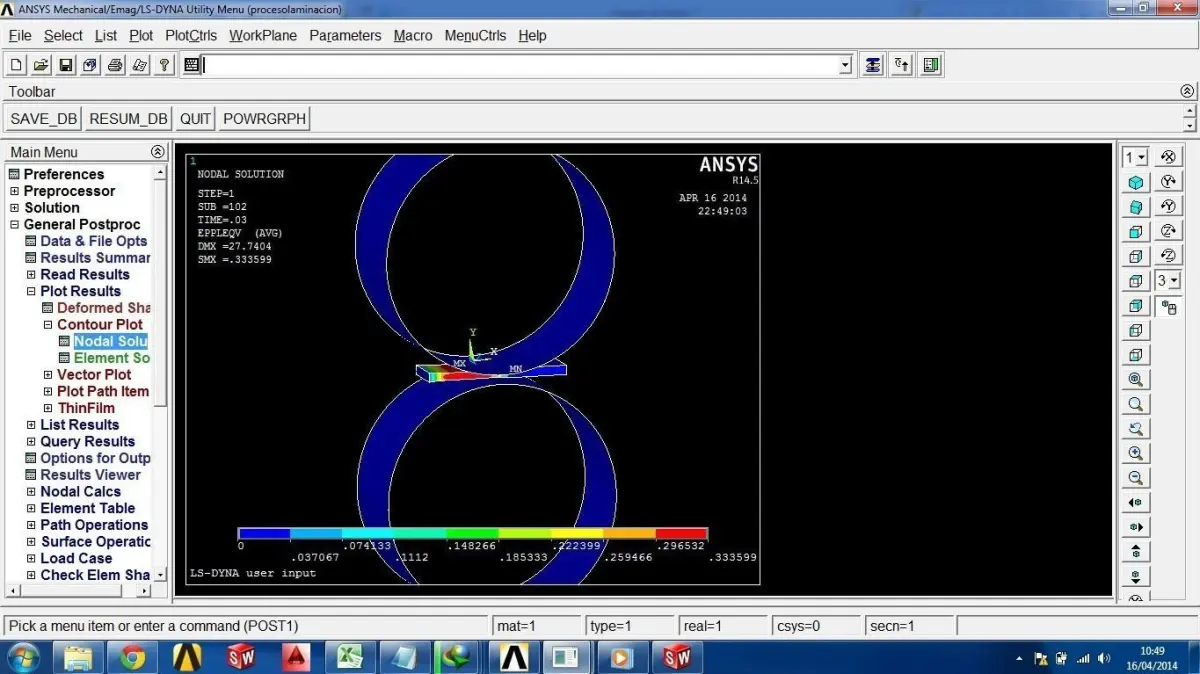This screenshot has width=1200, height=674.
Task: Click the Back Up zoom icon
Action: tap(1135, 429)
